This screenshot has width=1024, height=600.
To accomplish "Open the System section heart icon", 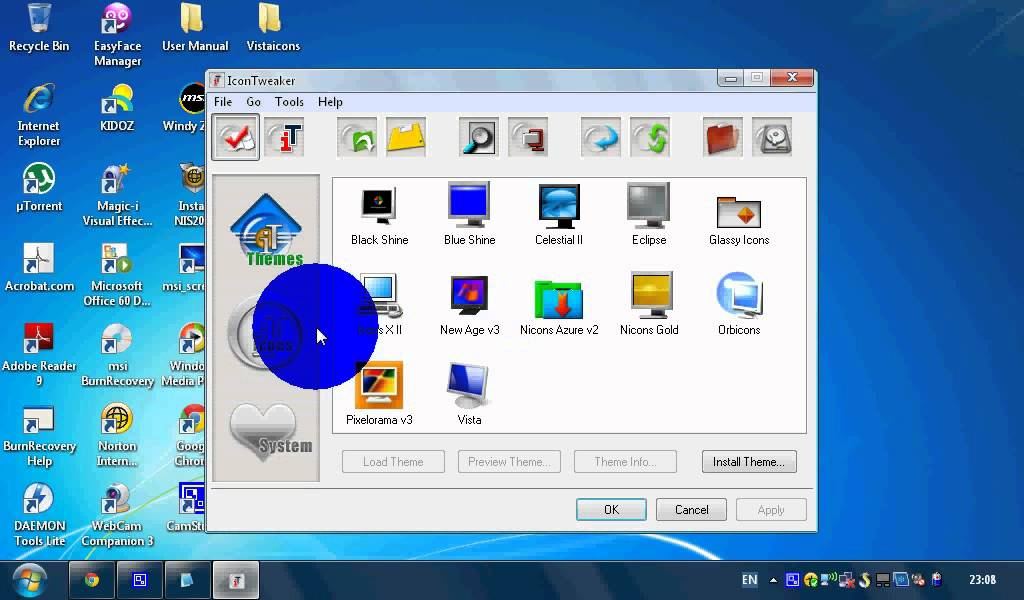I will tap(269, 432).
